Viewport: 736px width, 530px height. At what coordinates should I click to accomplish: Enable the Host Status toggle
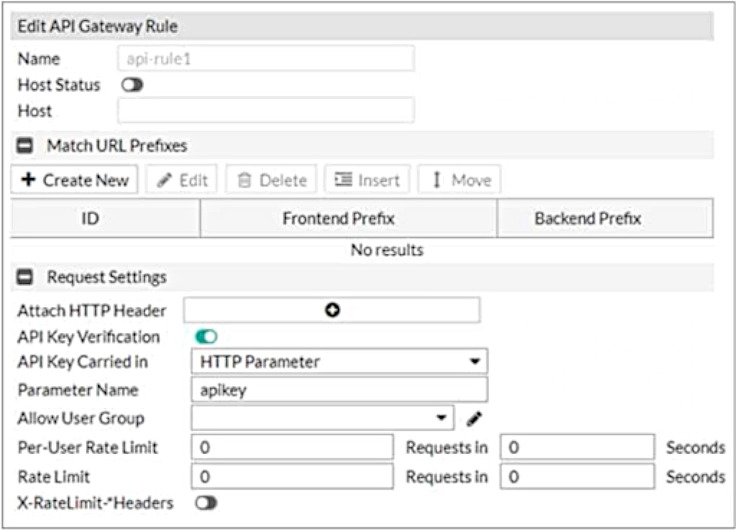pyautogui.click(x=132, y=86)
